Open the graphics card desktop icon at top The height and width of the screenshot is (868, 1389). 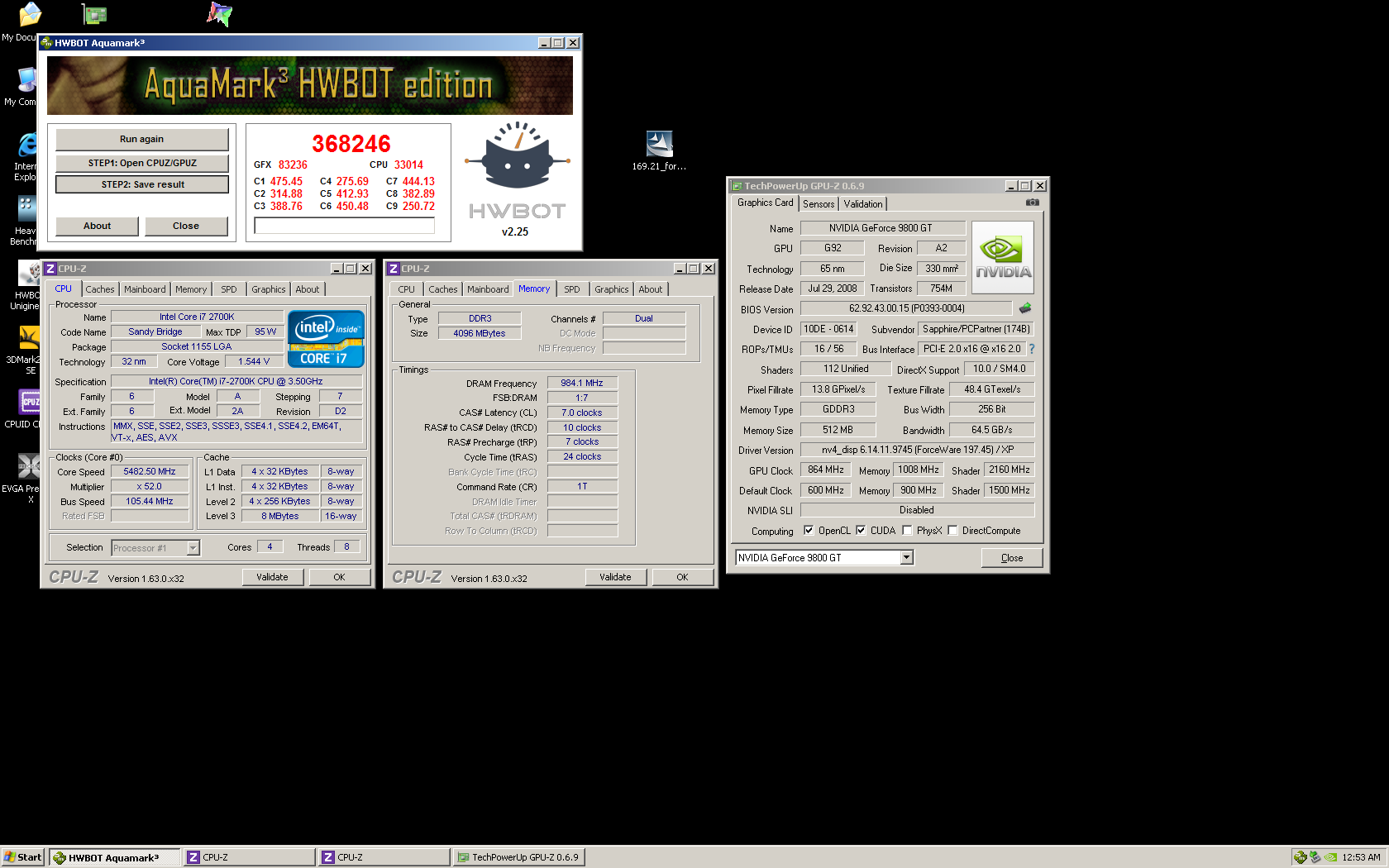click(x=94, y=14)
